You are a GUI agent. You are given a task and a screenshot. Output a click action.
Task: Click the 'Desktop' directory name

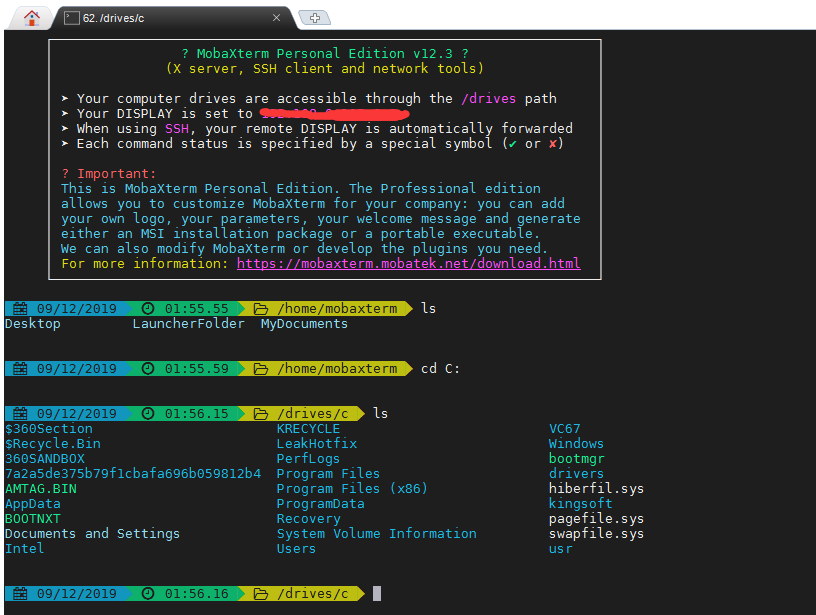(x=33, y=324)
